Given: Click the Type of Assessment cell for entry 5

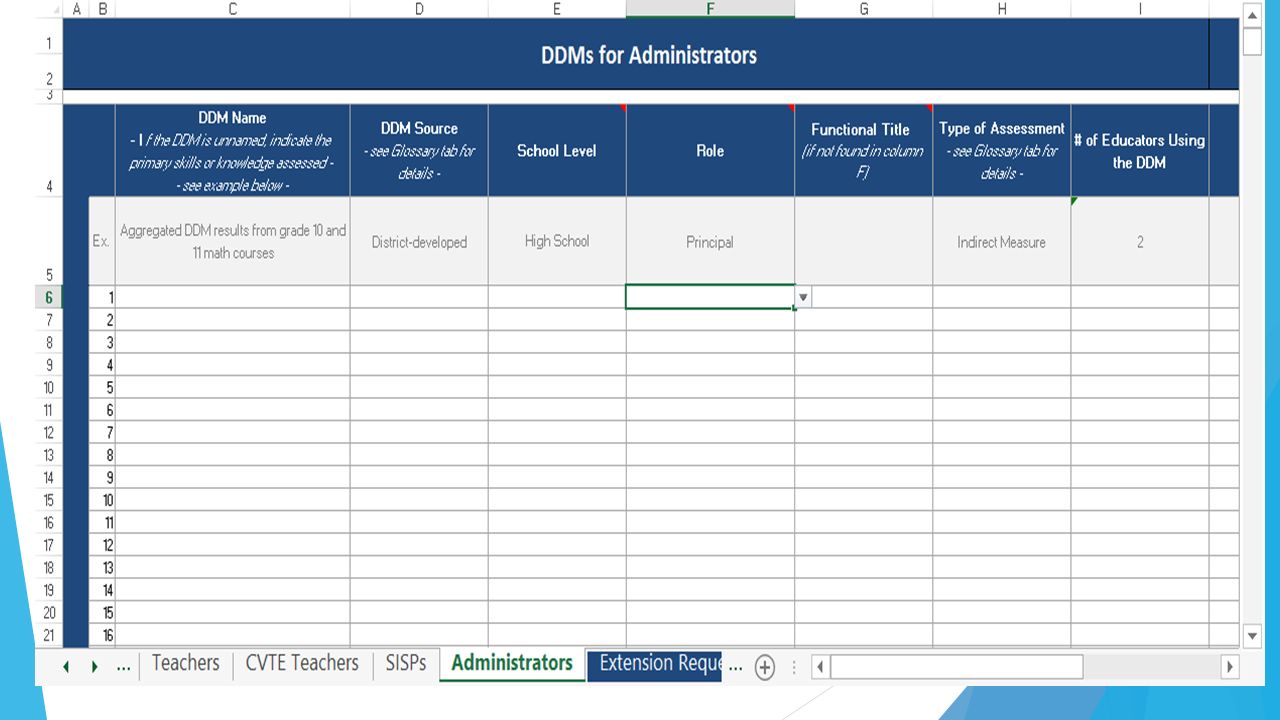Looking at the screenshot, I should pos(1002,387).
